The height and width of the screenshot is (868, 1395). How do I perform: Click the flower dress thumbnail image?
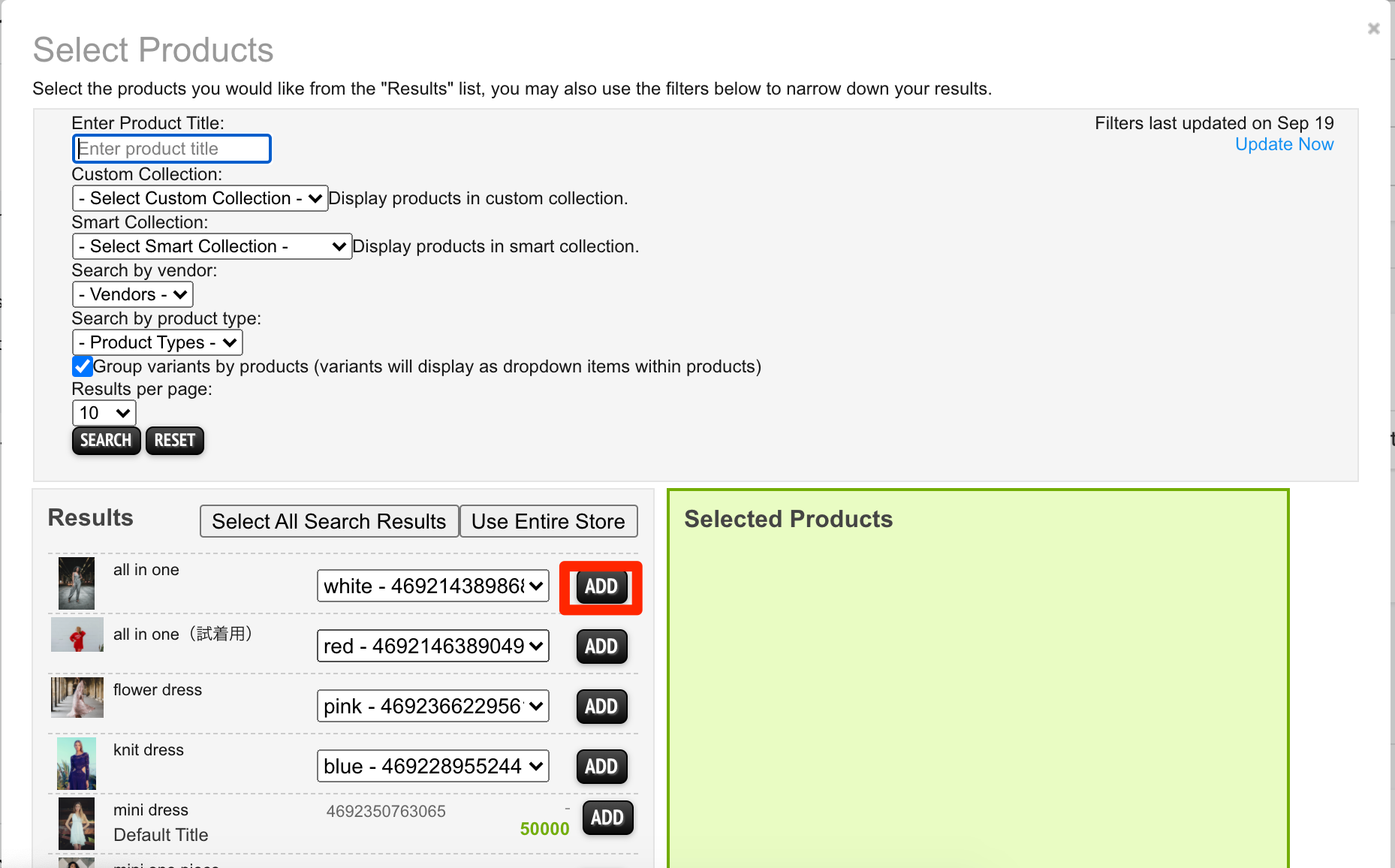[x=77, y=698]
